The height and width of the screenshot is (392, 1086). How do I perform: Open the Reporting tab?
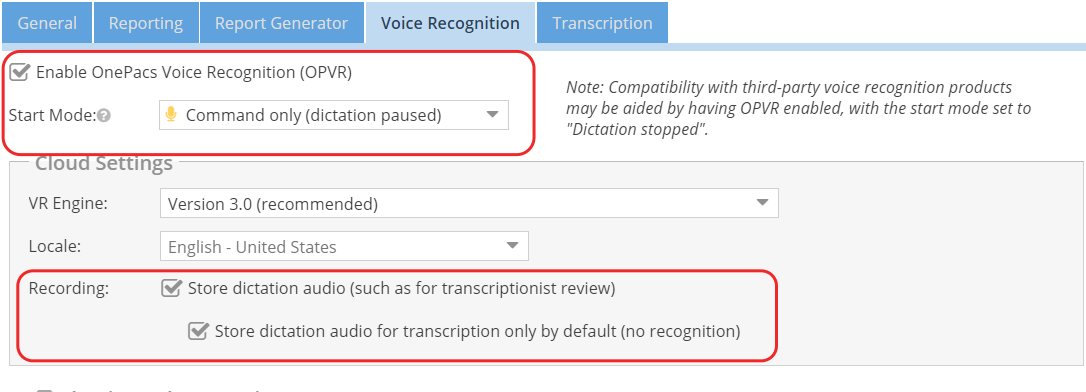coord(146,23)
